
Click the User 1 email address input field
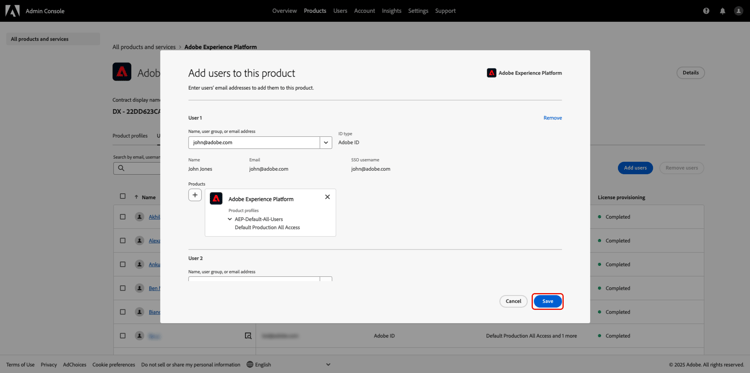[x=254, y=143]
